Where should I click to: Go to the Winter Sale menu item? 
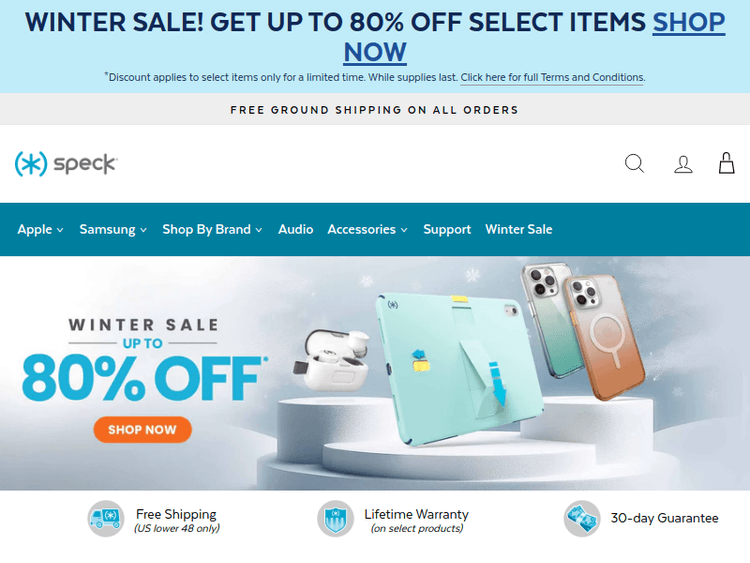(x=518, y=230)
